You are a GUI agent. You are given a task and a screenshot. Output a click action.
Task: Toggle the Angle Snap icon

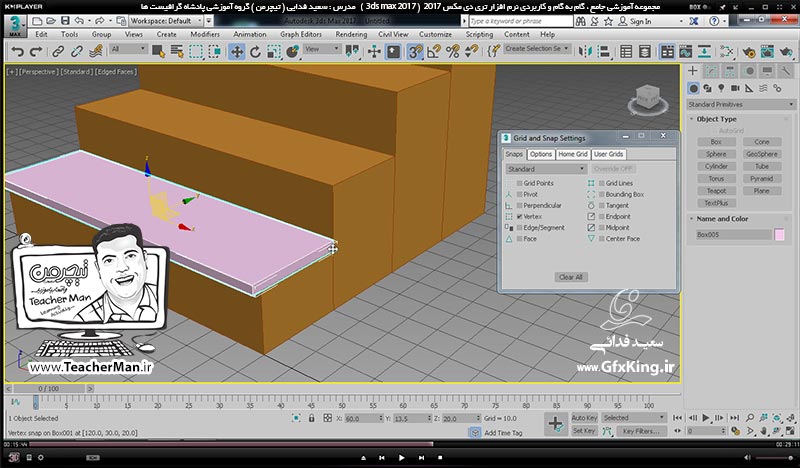[x=434, y=52]
